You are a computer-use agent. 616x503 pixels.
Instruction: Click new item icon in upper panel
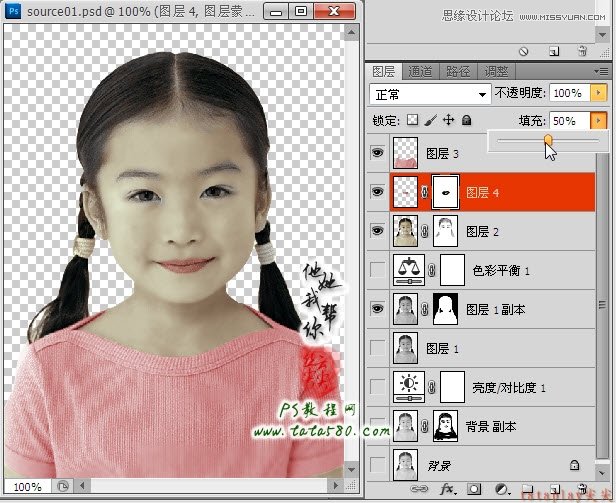554,51
